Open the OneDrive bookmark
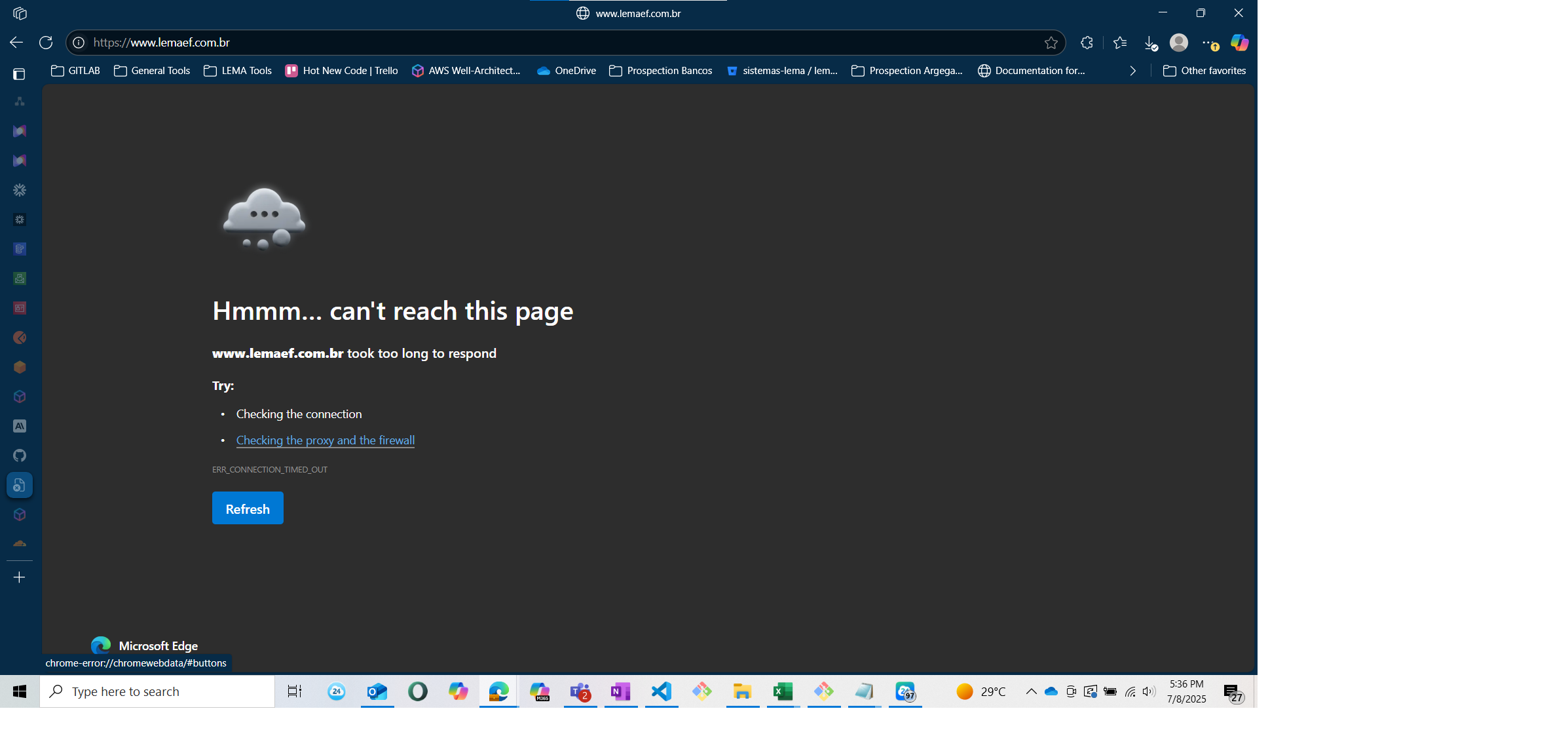Viewport: 1568px width, 753px height. (x=567, y=71)
